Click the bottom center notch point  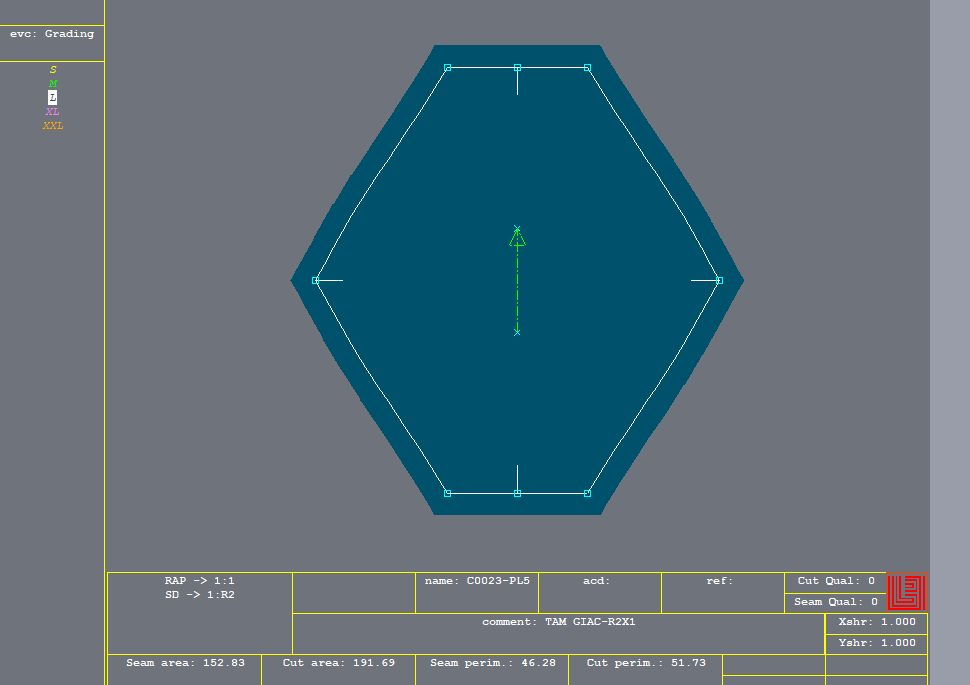518,493
